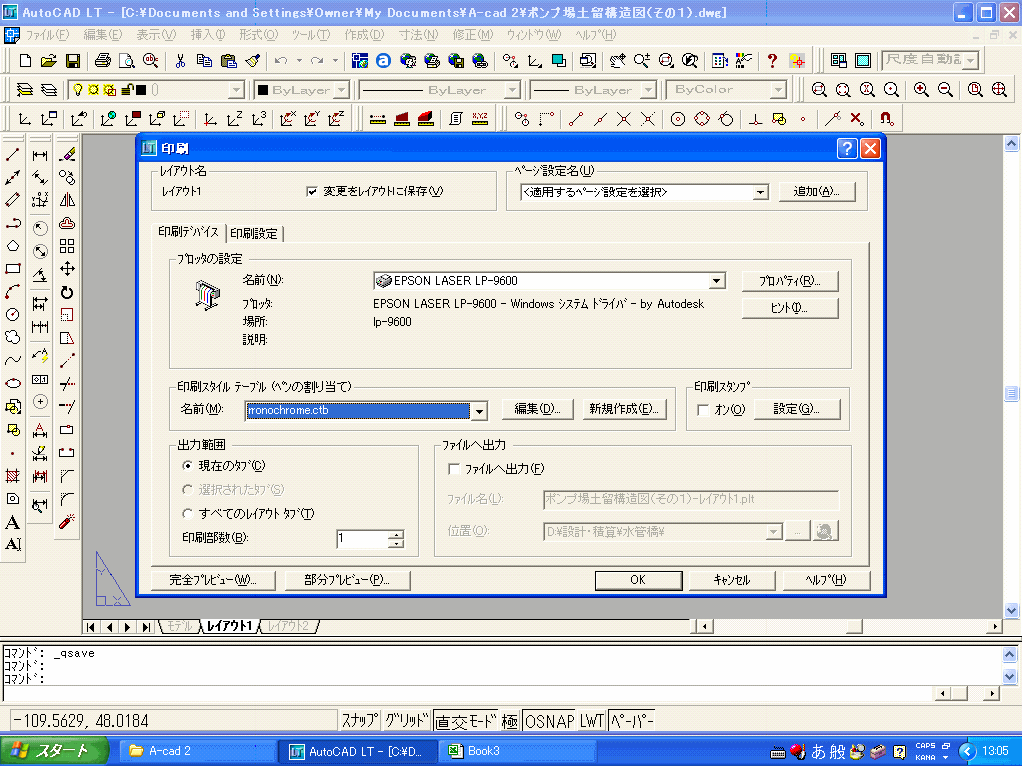Switch to the 印刷設定 tab
The height and width of the screenshot is (767, 1023).
pos(254,233)
